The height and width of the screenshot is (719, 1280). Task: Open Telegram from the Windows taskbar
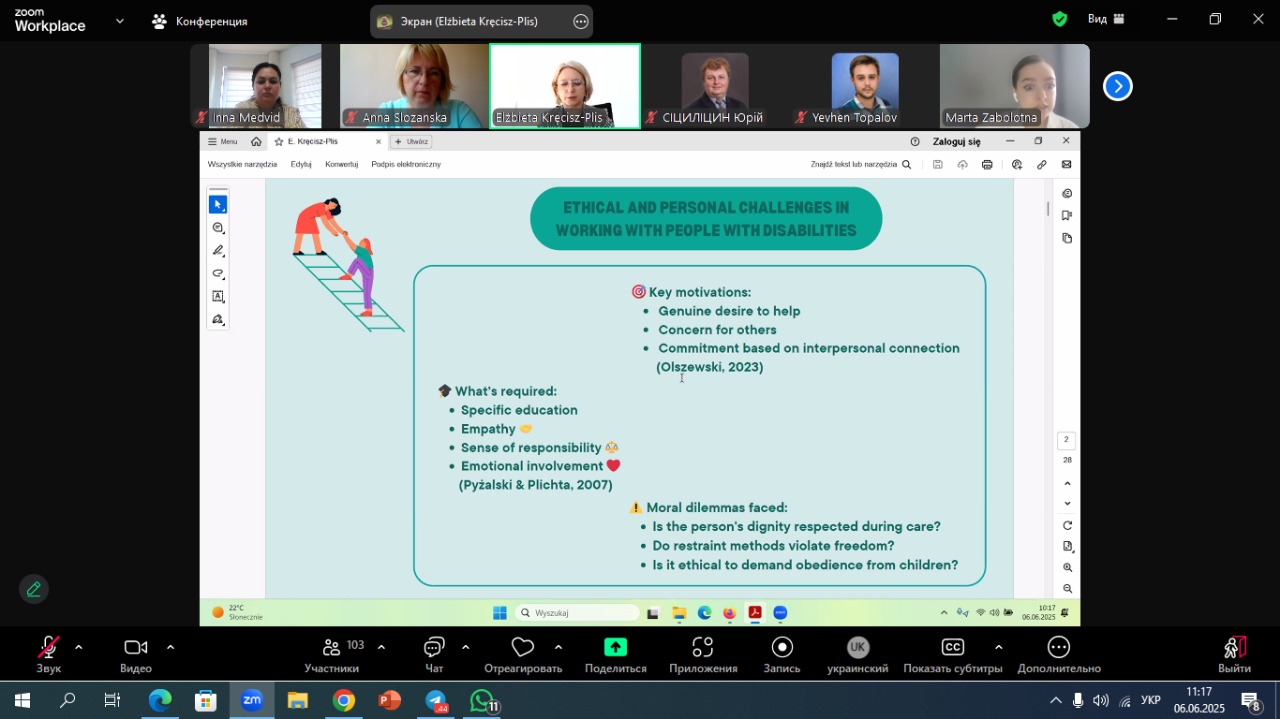click(x=436, y=701)
